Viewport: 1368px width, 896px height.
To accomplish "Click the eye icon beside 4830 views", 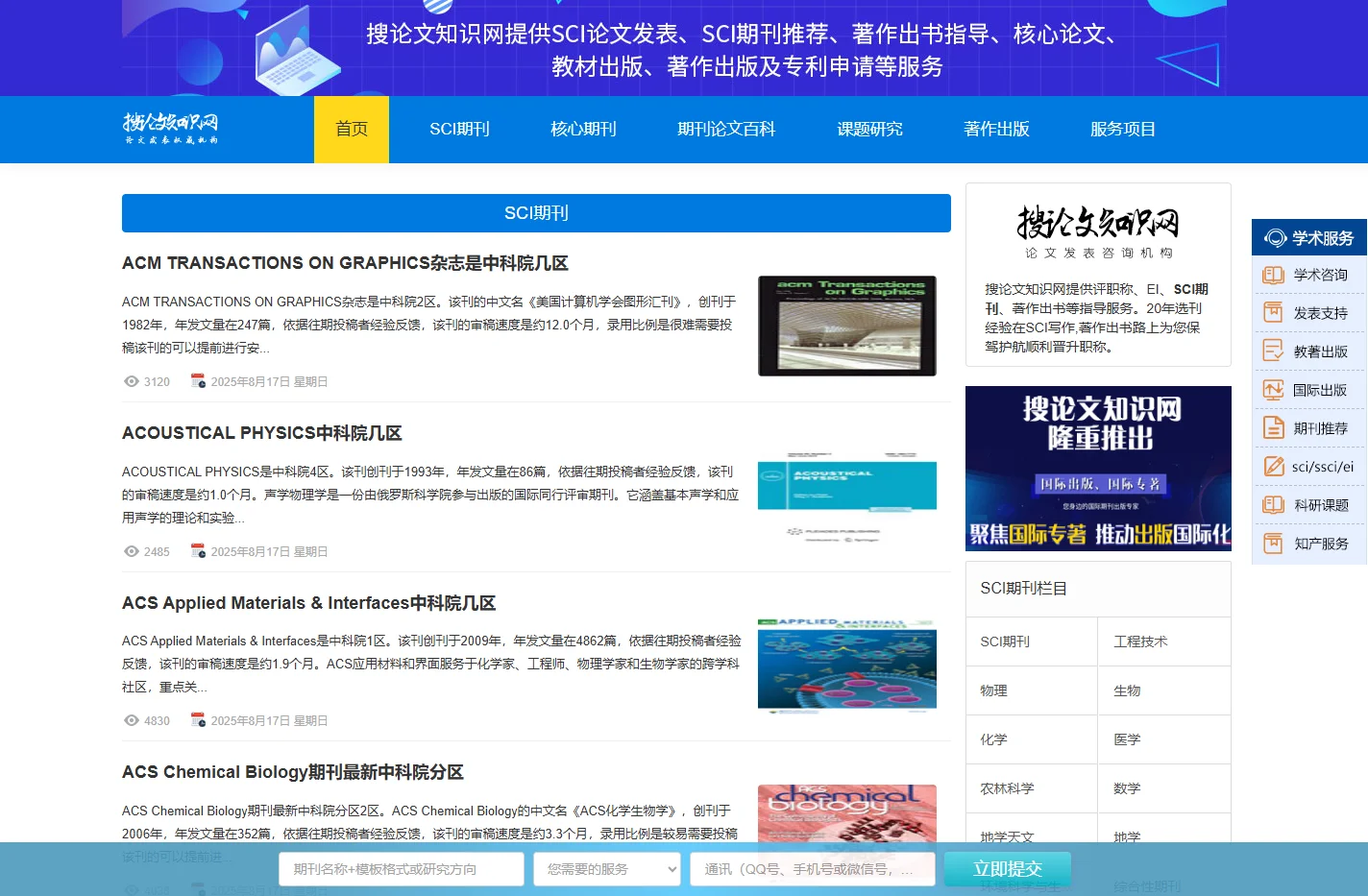I will click(132, 720).
